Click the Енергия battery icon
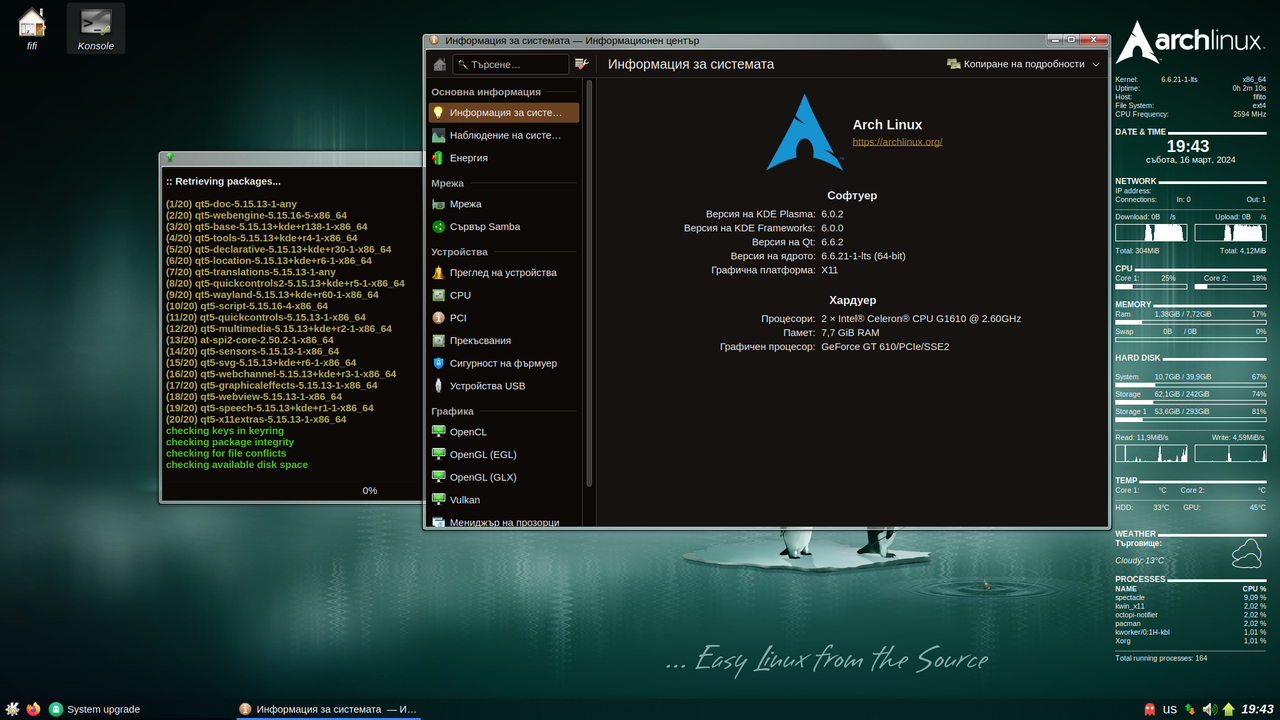This screenshot has height=720, width=1280. (438, 158)
